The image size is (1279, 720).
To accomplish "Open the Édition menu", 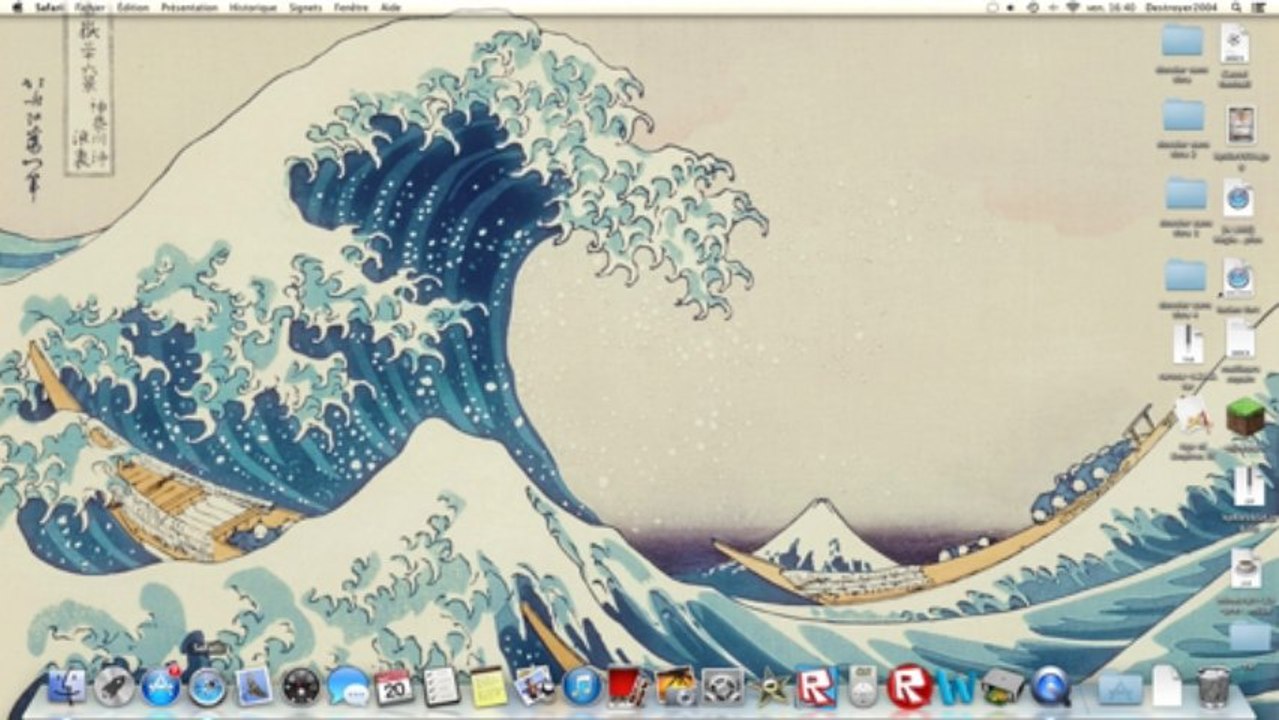I will (x=133, y=7).
